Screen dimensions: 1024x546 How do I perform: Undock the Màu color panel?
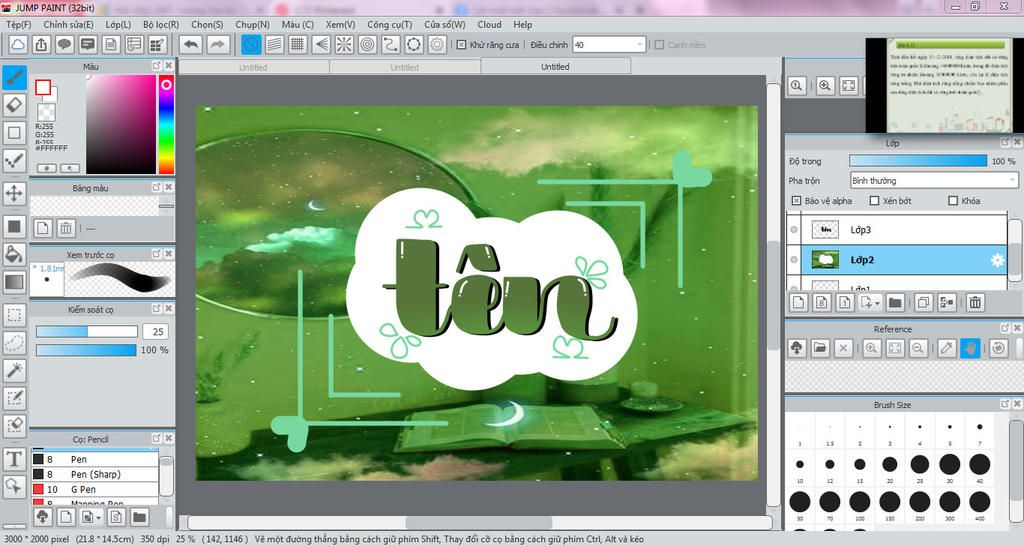coord(157,66)
